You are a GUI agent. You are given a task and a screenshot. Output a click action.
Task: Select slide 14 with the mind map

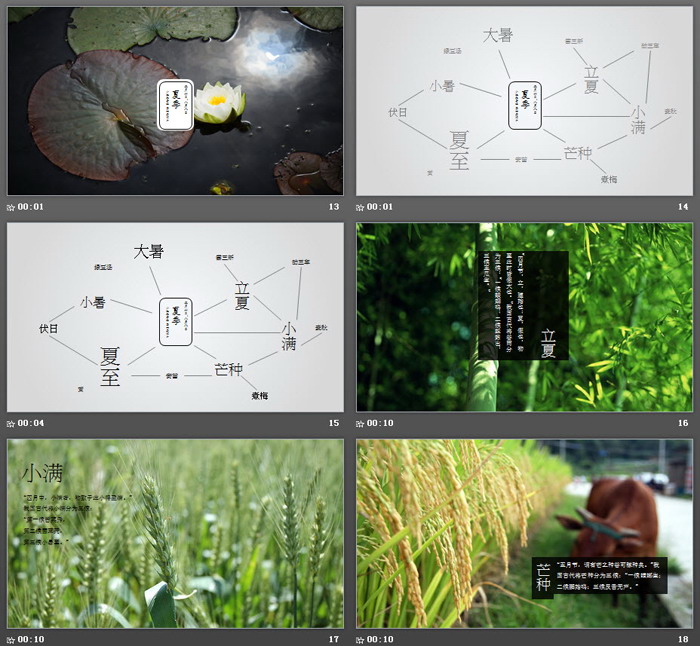pyautogui.click(x=524, y=101)
